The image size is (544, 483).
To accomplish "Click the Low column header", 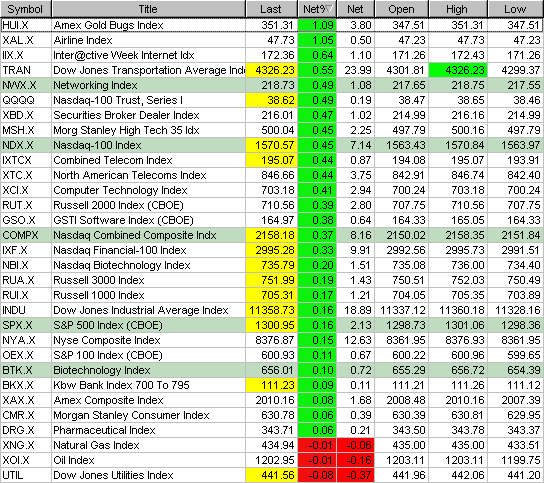I will pyautogui.click(x=516, y=9).
